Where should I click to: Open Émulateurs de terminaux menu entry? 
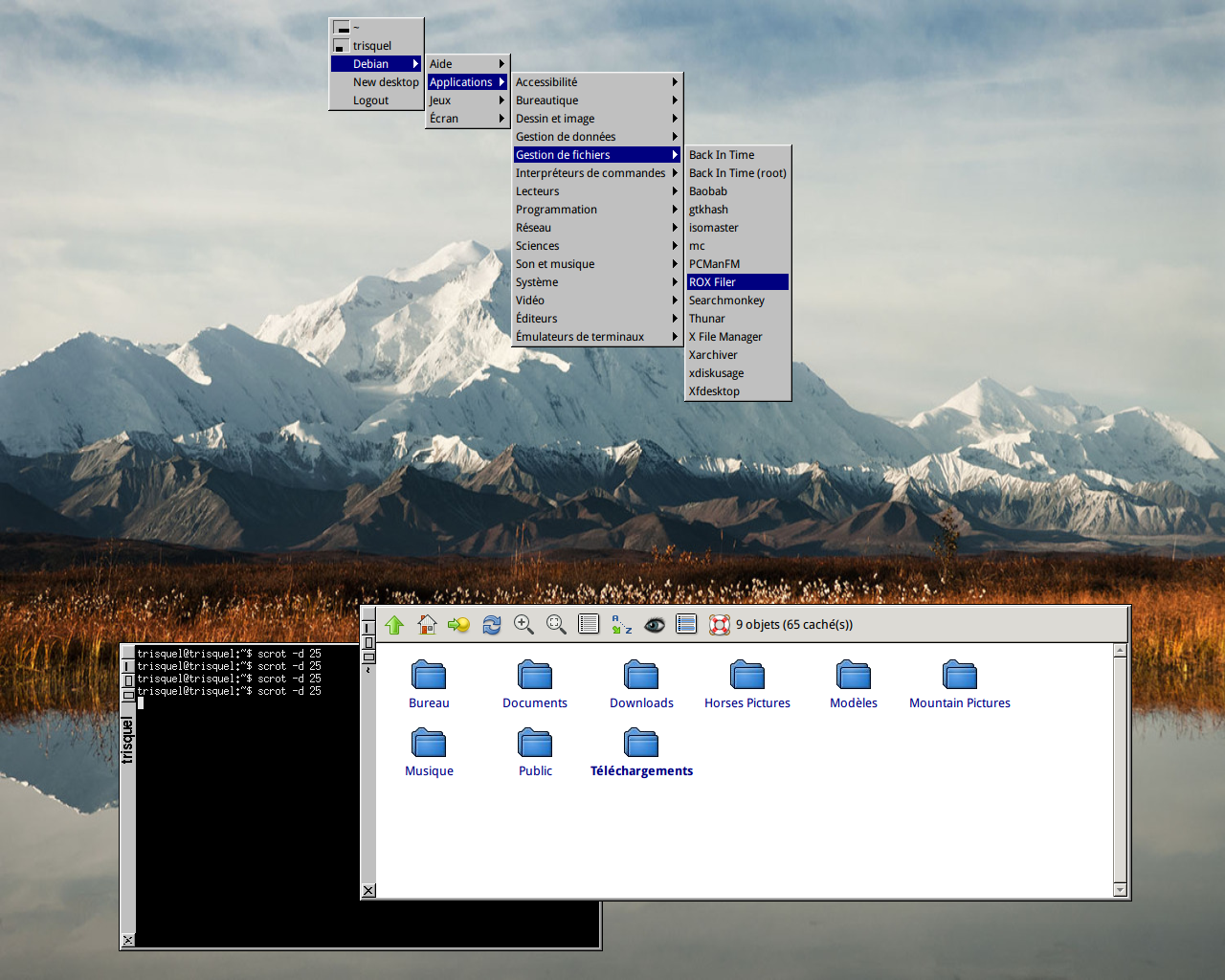click(596, 337)
